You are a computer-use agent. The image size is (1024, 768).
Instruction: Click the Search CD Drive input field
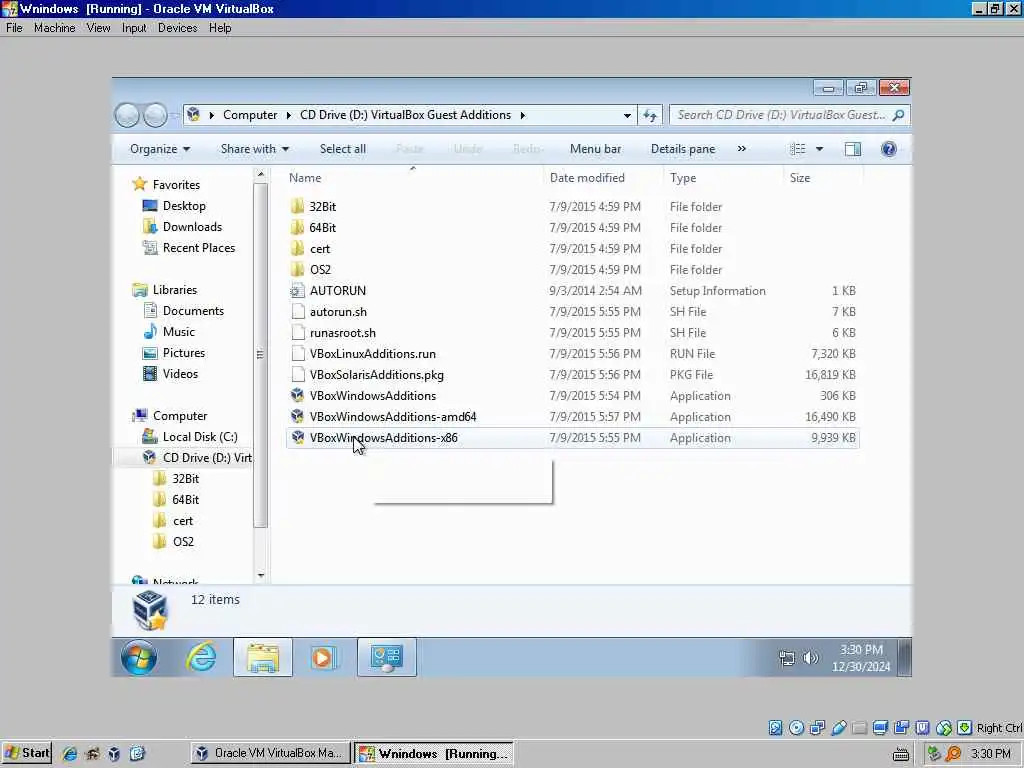click(781, 115)
